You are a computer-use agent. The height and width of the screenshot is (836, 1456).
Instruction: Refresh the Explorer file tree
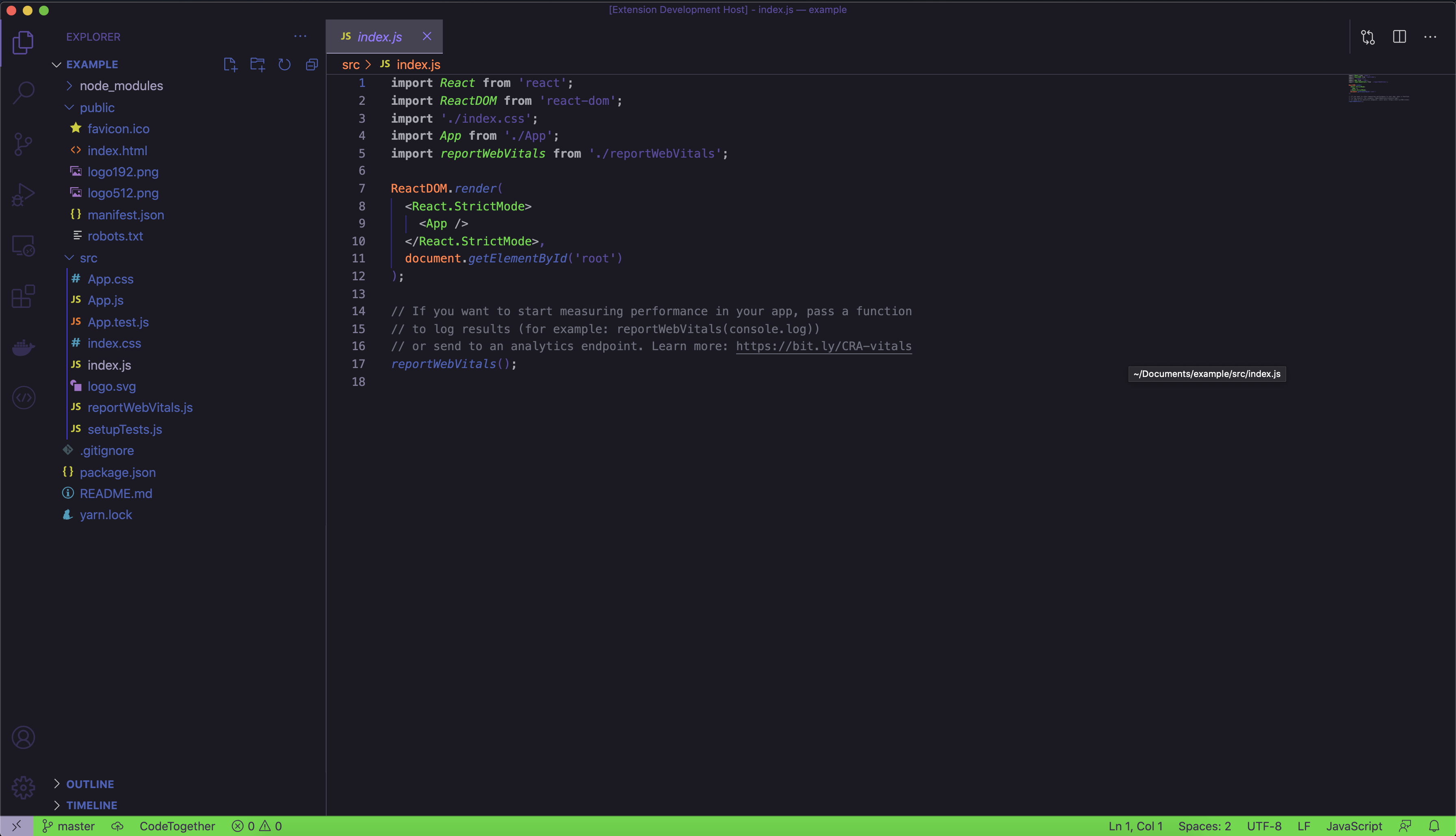click(284, 64)
